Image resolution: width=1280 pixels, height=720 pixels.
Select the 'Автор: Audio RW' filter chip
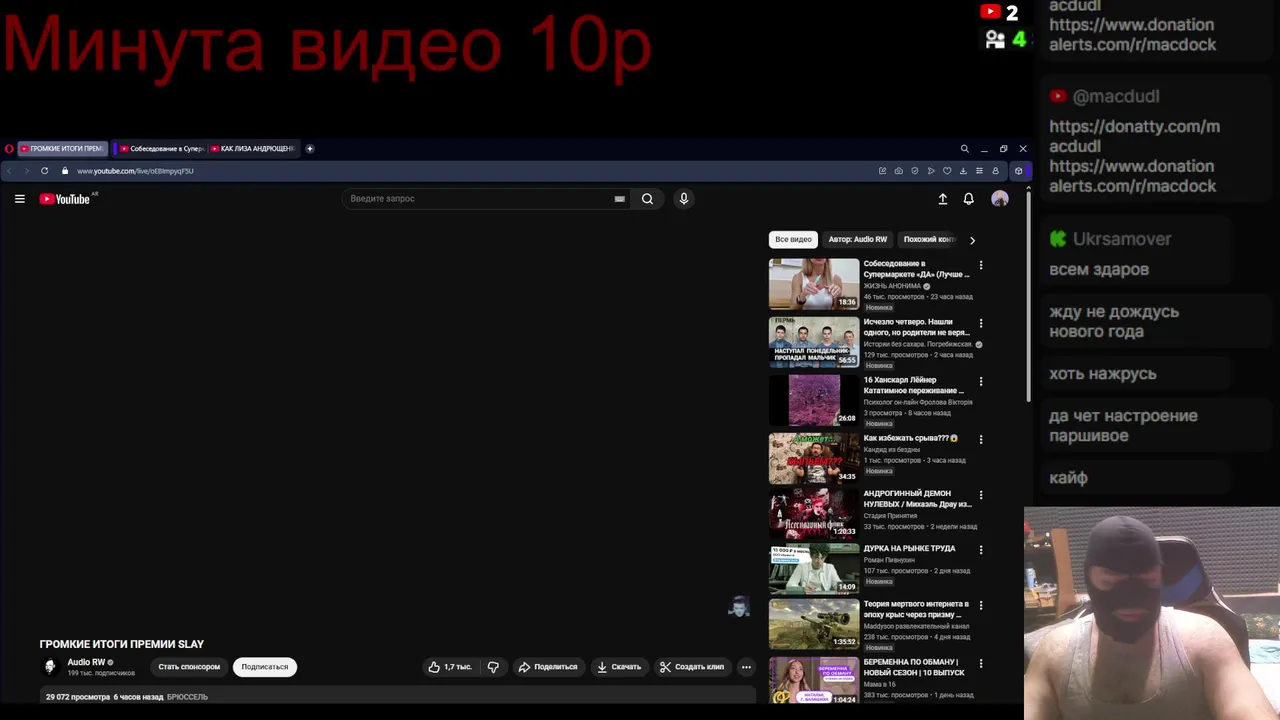click(858, 240)
